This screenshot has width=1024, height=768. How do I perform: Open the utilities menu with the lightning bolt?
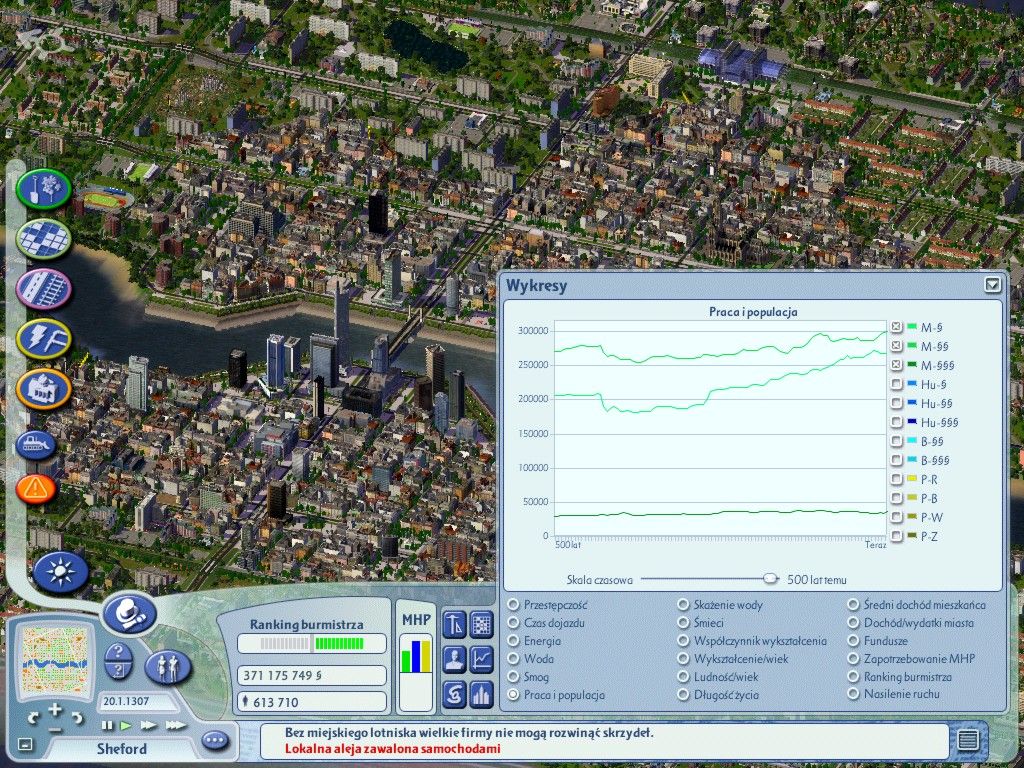(44, 339)
